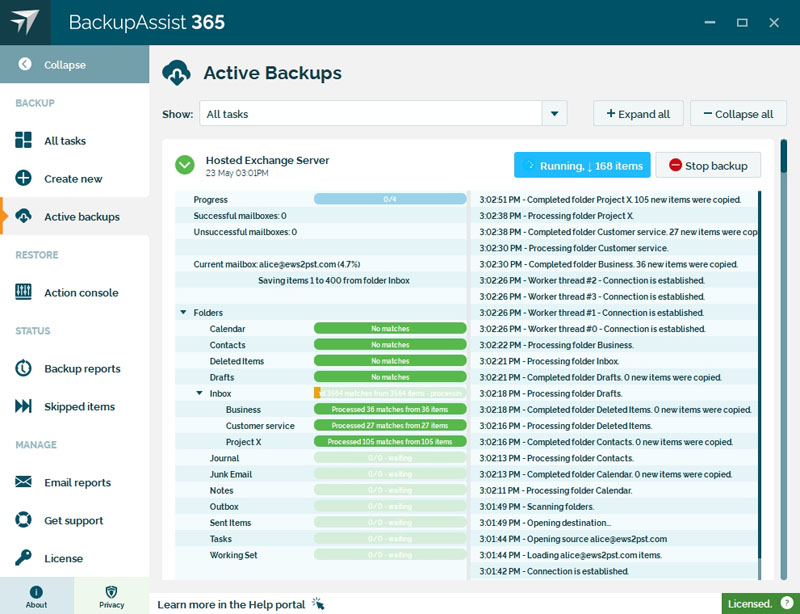Viewport: 800px width, 614px height.
Task: Select the Tasks folder row
Action: (320, 538)
